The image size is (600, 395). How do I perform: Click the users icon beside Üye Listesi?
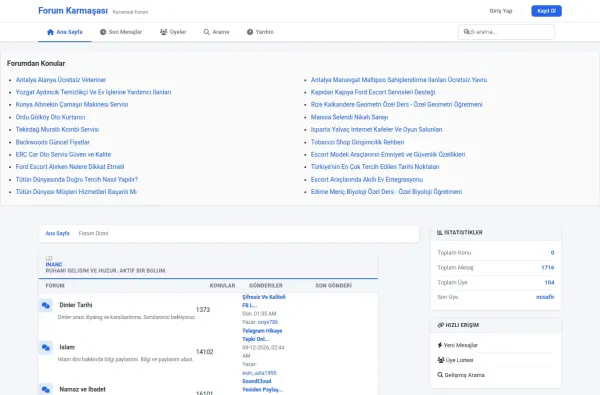pos(440,360)
